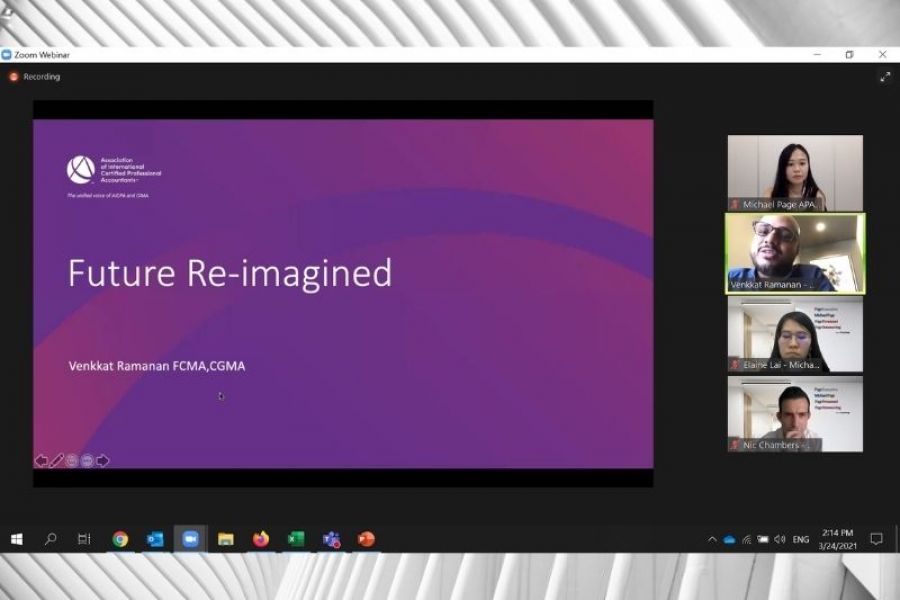Open the network Wi-Fi tray icon
Image resolution: width=900 pixels, height=600 pixels.
pyautogui.click(x=746, y=539)
